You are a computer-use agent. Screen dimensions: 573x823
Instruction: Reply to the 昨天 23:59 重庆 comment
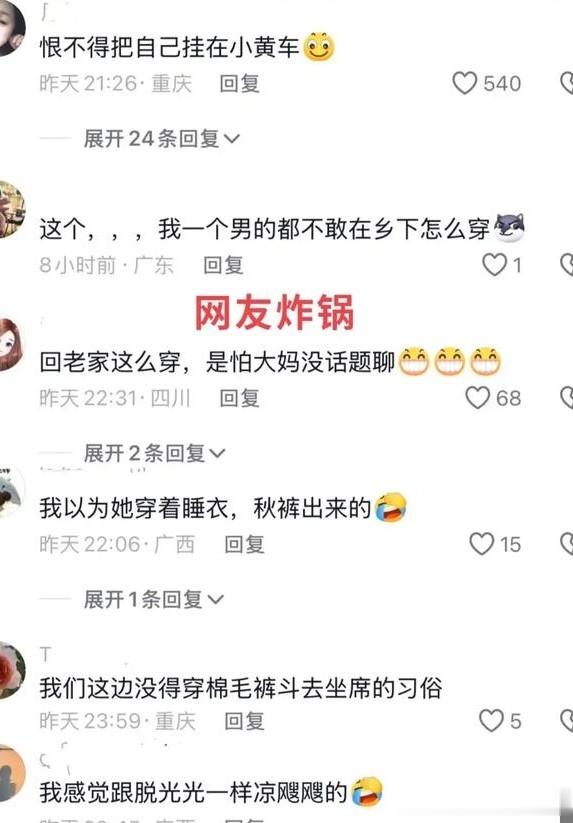pos(245,721)
